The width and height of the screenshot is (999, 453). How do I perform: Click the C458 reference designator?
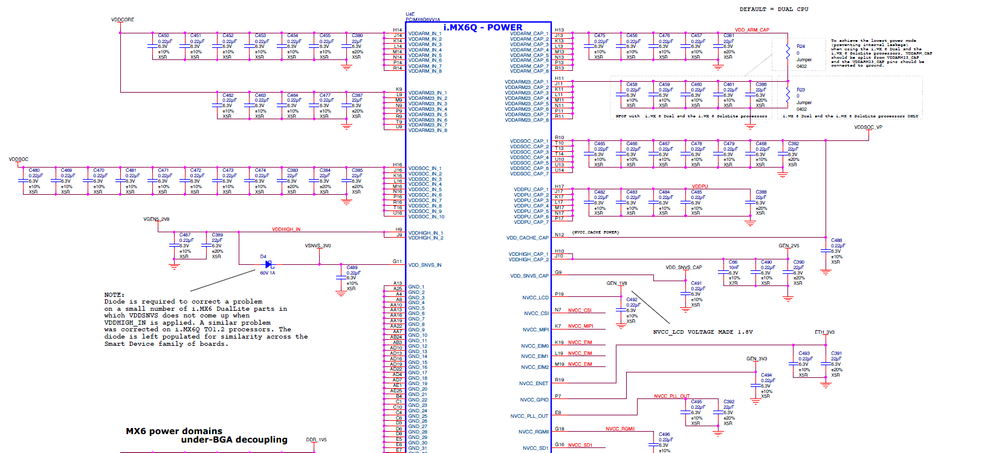[631, 84]
